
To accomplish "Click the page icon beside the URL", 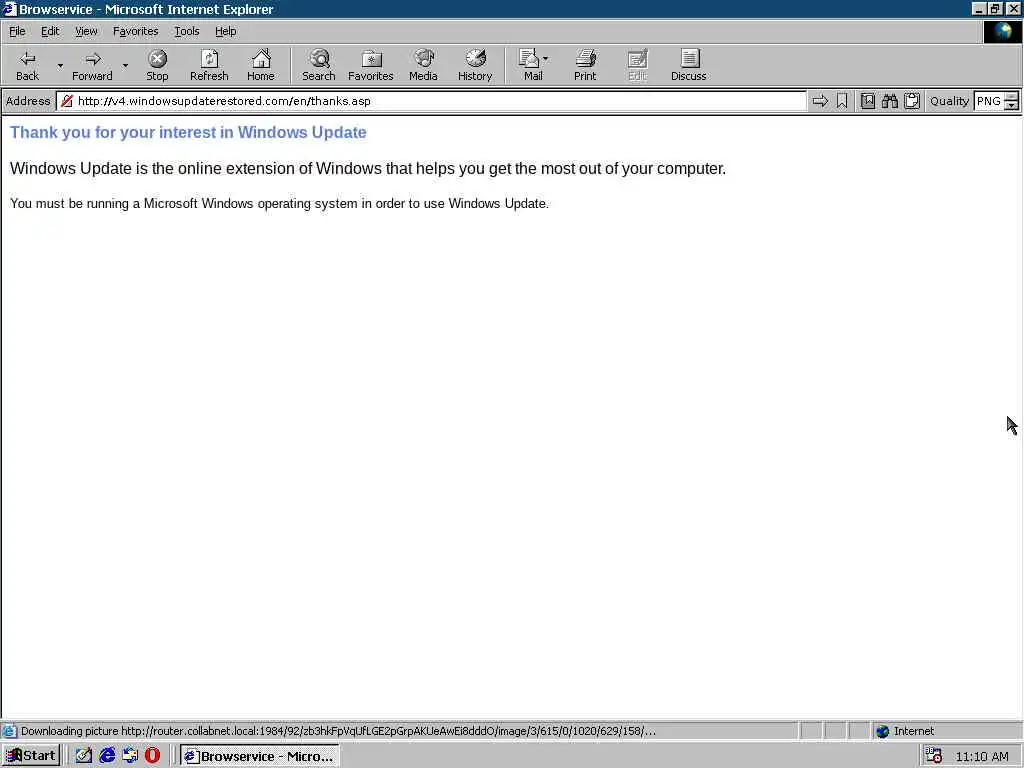I will point(67,101).
